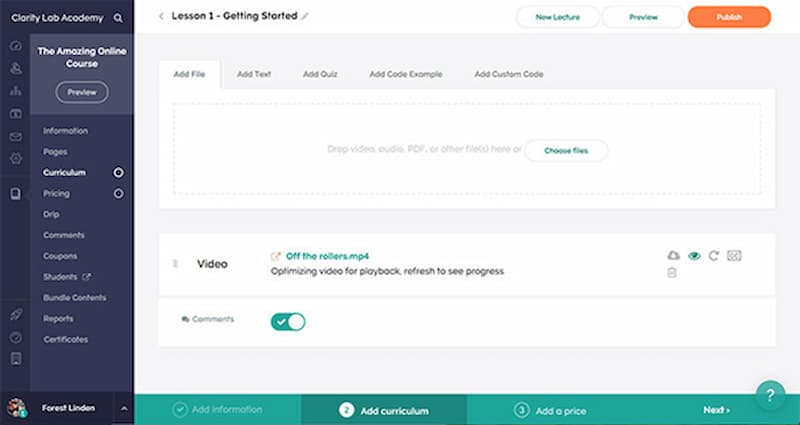
Task: Open Pricing in the course menu
Action: click(56, 193)
